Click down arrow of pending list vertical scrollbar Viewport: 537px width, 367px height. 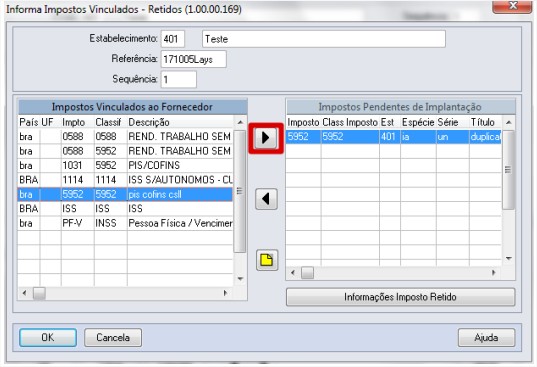[509, 258]
